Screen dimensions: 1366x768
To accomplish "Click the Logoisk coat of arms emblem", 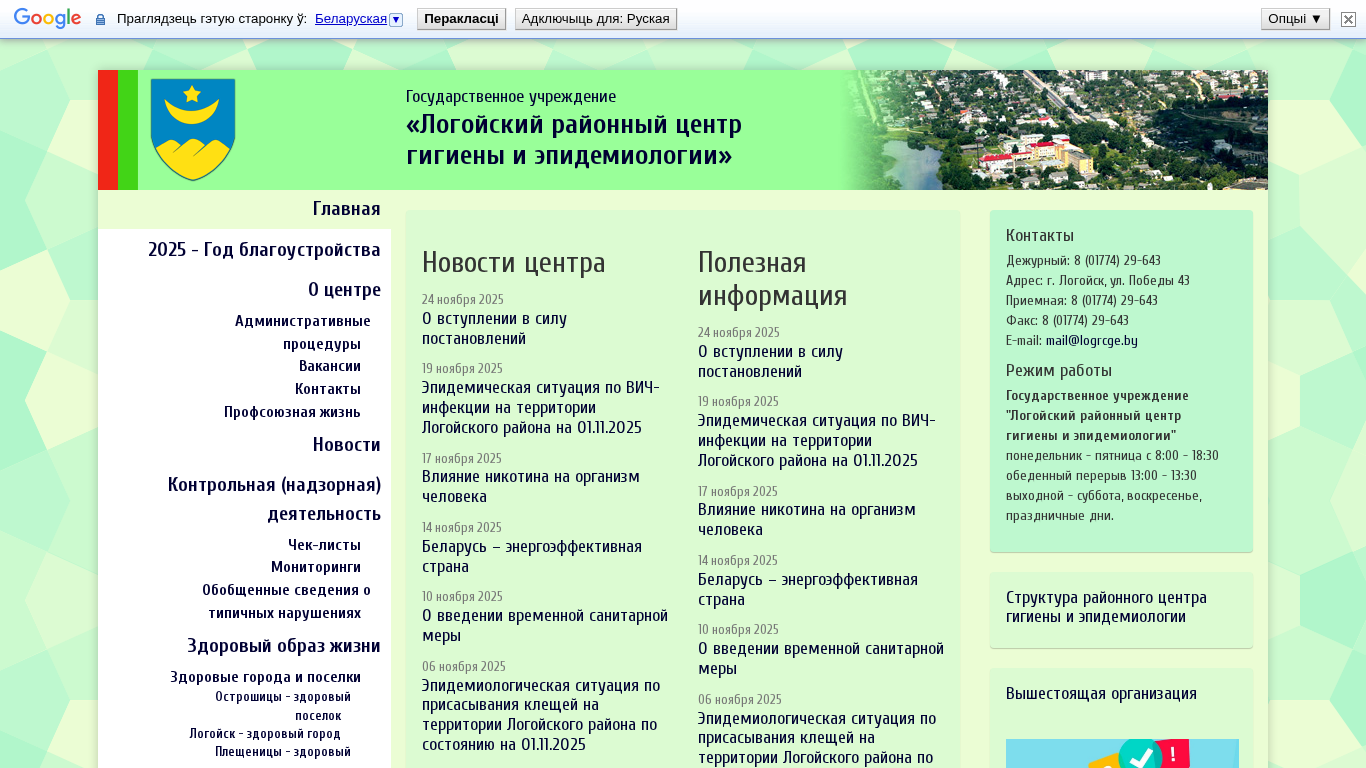I will tap(193, 130).
